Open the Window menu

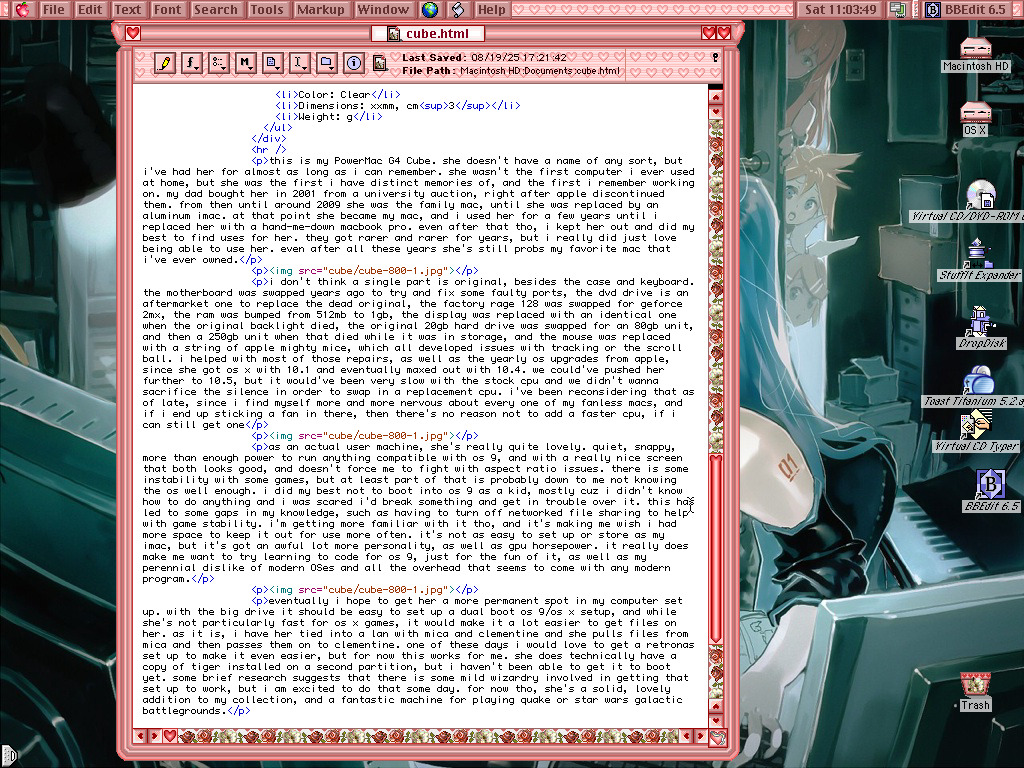(383, 10)
